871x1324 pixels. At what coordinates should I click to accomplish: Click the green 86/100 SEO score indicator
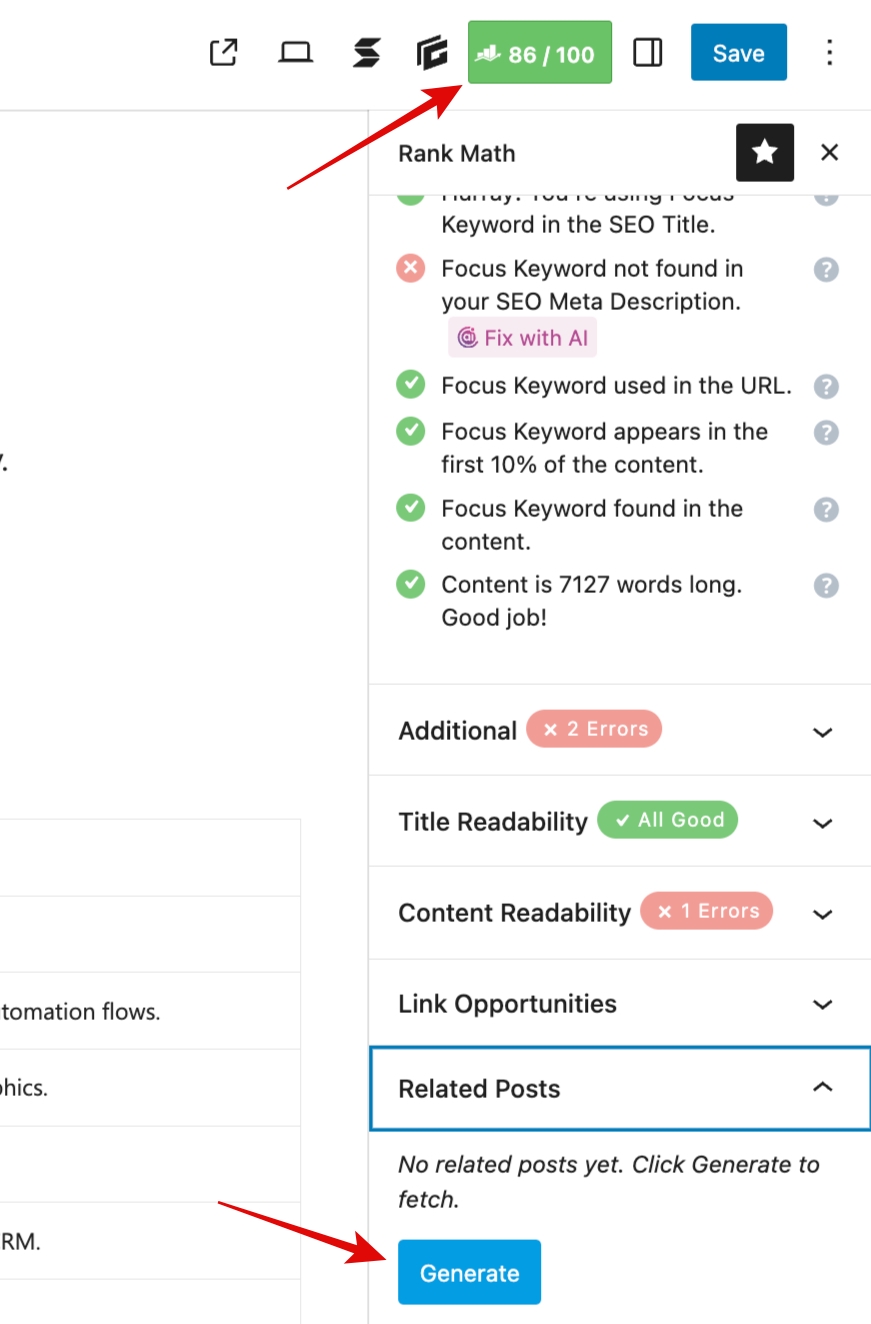(539, 52)
